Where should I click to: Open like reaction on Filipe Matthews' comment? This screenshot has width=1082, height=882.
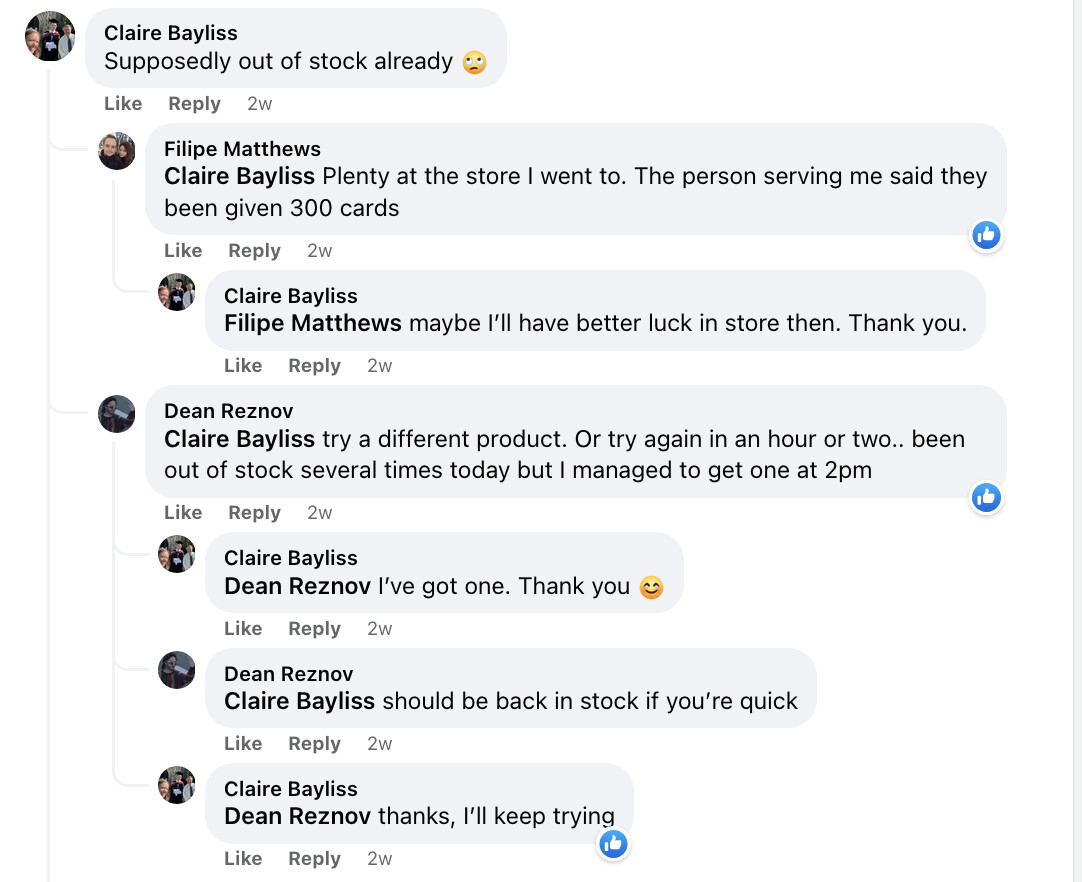[x=986, y=235]
